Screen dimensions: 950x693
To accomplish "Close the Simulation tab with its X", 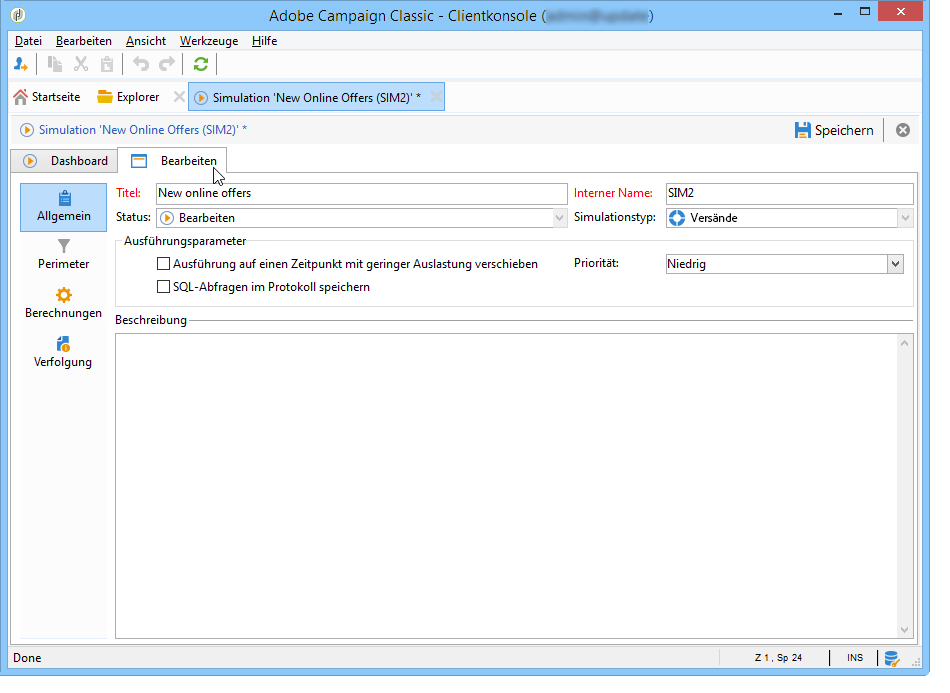I will (436, 97).
